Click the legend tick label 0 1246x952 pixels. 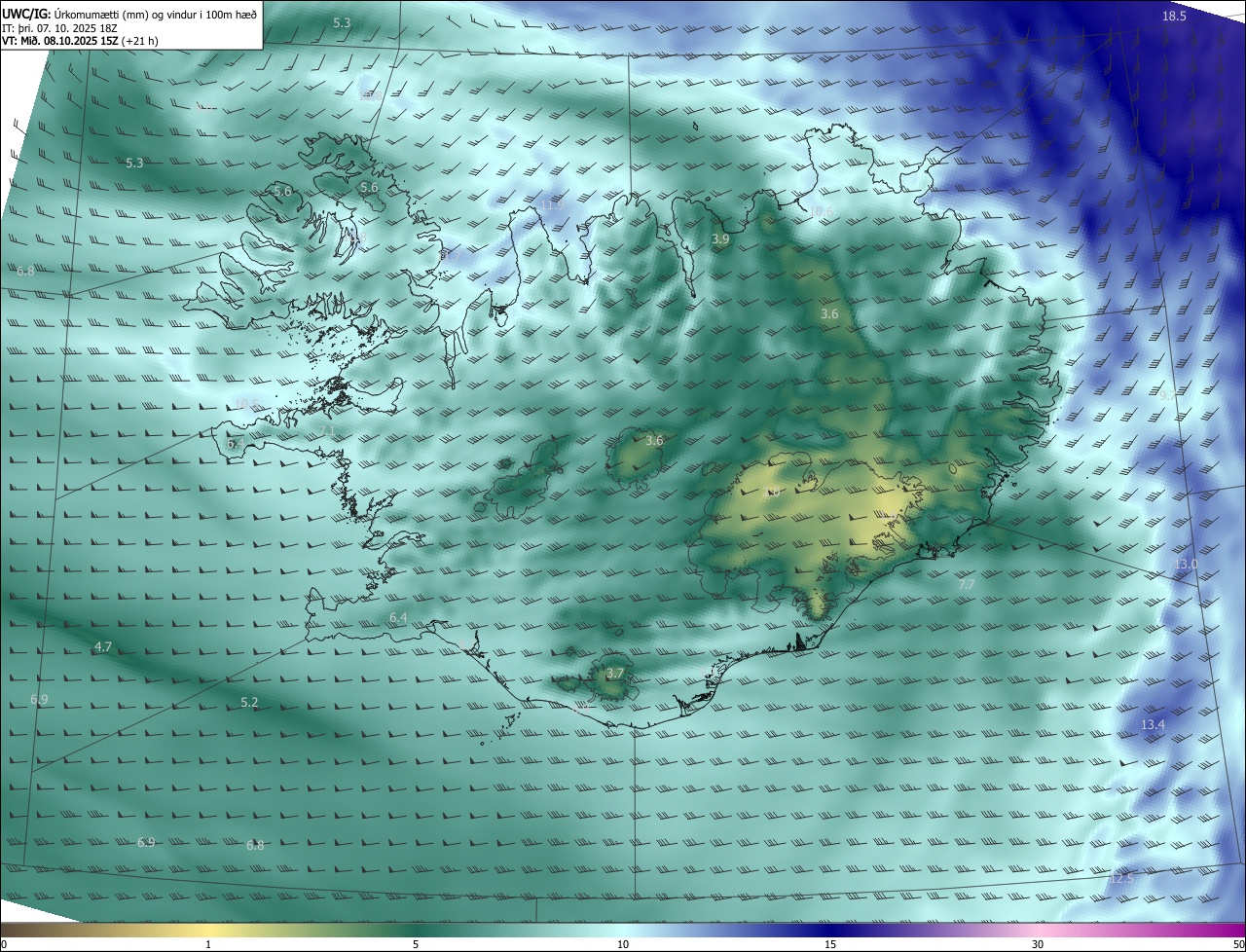click(x=4, y=944)
